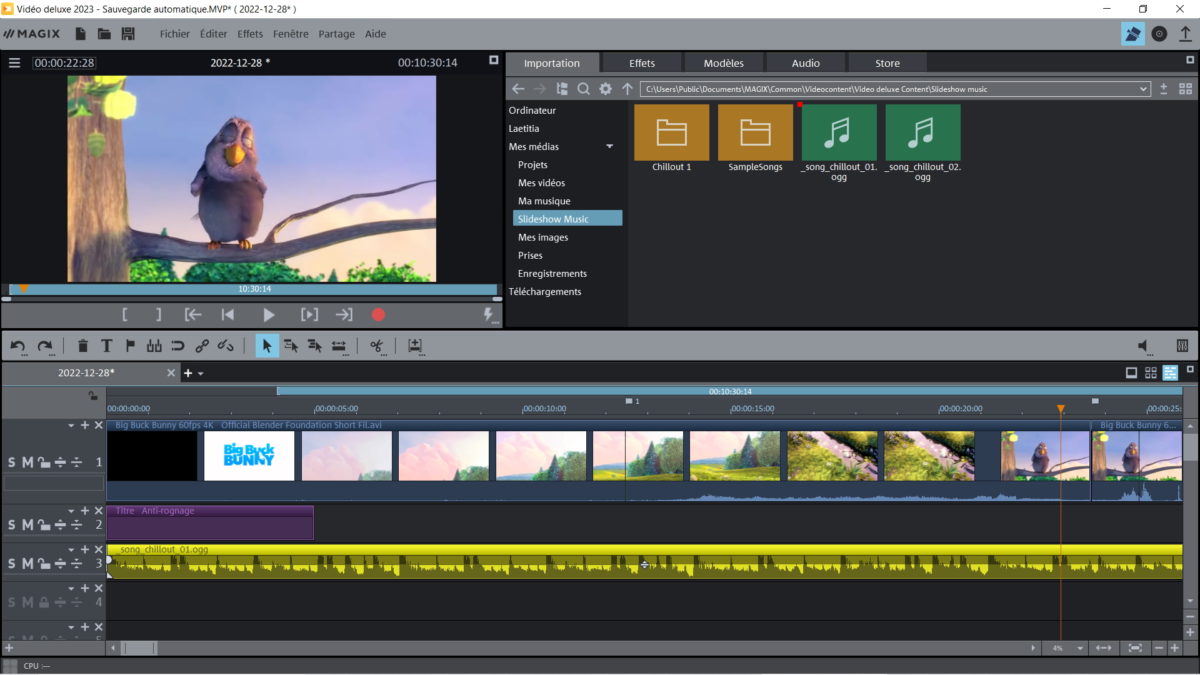
Task: Click the speaker volume icon
Action: click(x=1144, y=346)
